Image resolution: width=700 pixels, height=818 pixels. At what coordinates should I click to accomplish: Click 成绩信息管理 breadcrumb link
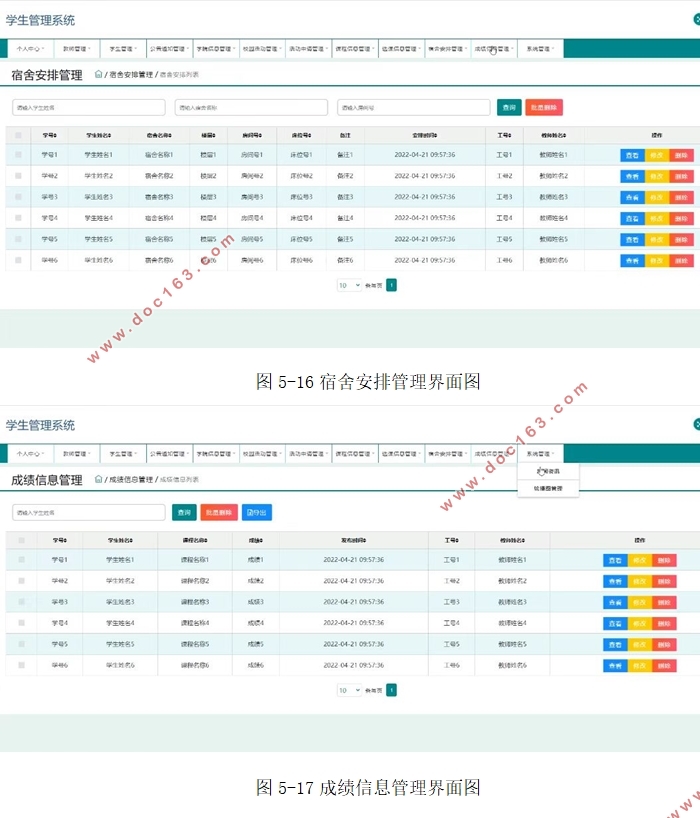tap(131, 479)
